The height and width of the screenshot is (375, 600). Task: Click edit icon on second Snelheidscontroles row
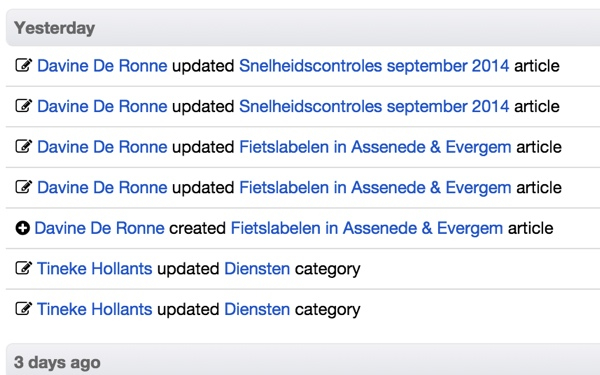click(24, 106)
